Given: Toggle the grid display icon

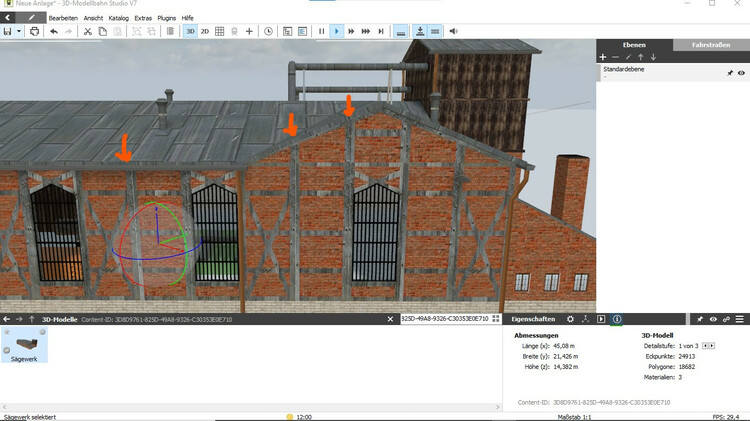Looking at the screenshot, I should [x=220, y=31].
